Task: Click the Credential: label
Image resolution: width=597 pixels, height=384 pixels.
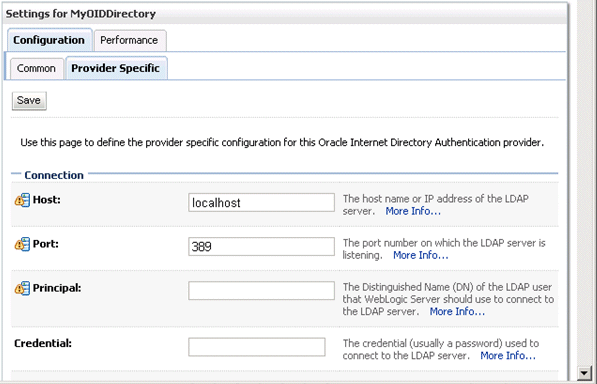Action: click(x=43, y=343)
